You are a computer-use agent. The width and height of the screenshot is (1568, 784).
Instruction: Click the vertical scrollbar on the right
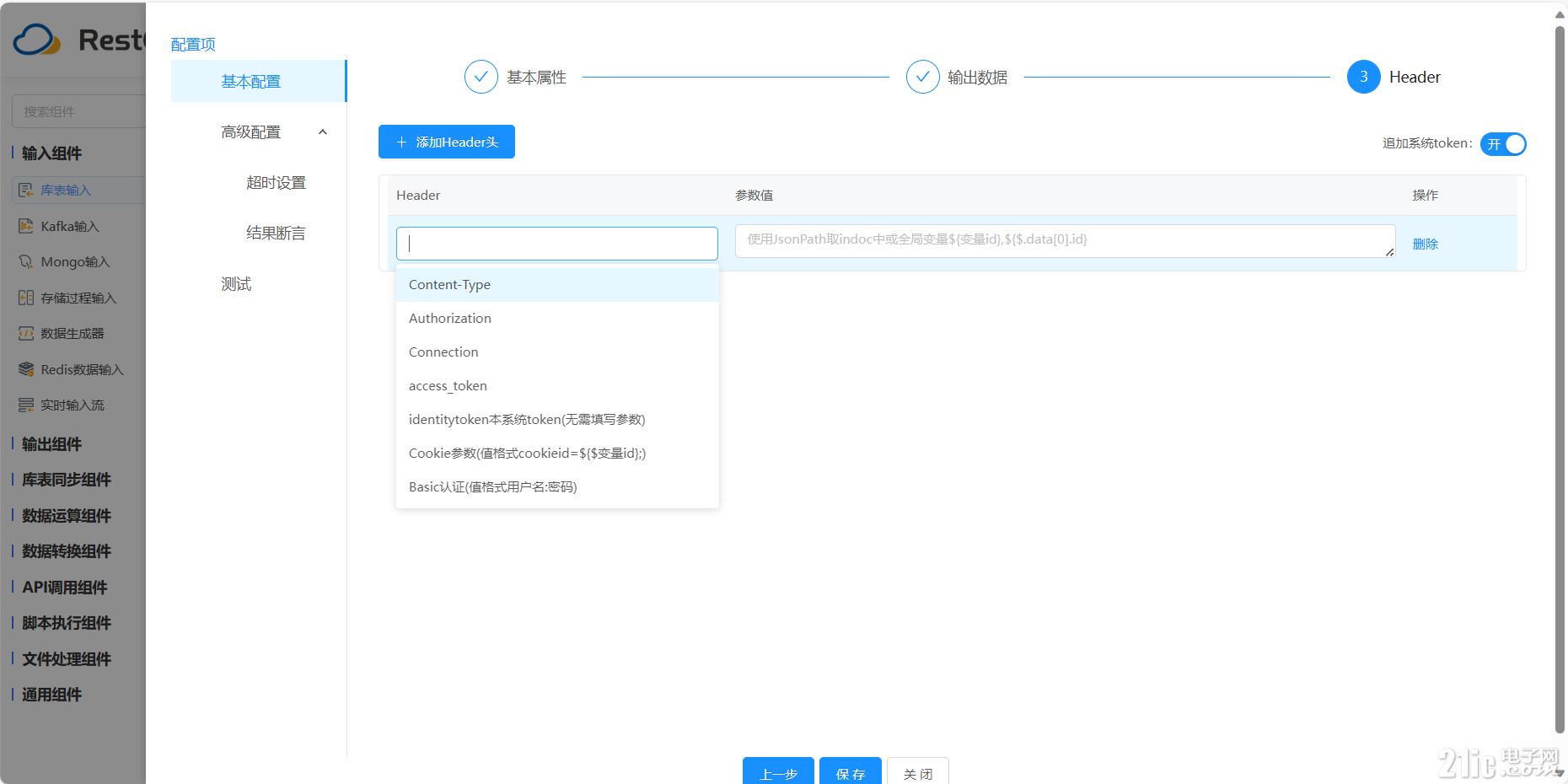pyautogui.click(x=1560, y=379)
